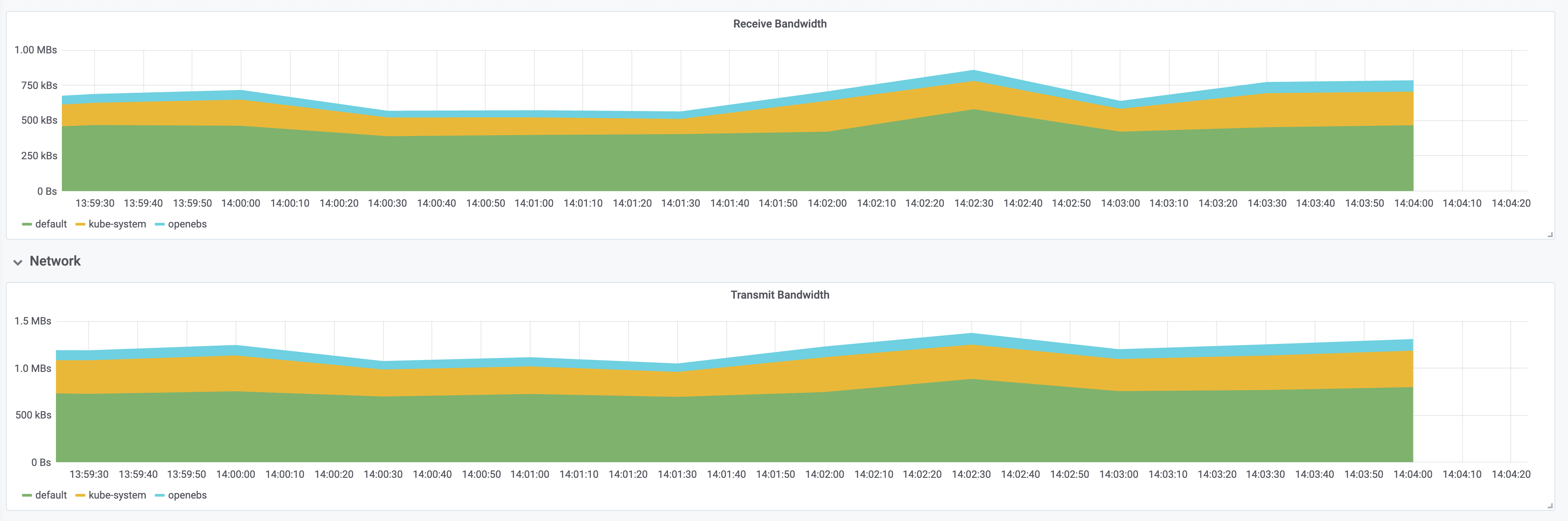Toggle default series in Transmit Bandwidth legend
Image resolution: width=1568 pixels, height=521 pixels.
[x=50, y=495]
